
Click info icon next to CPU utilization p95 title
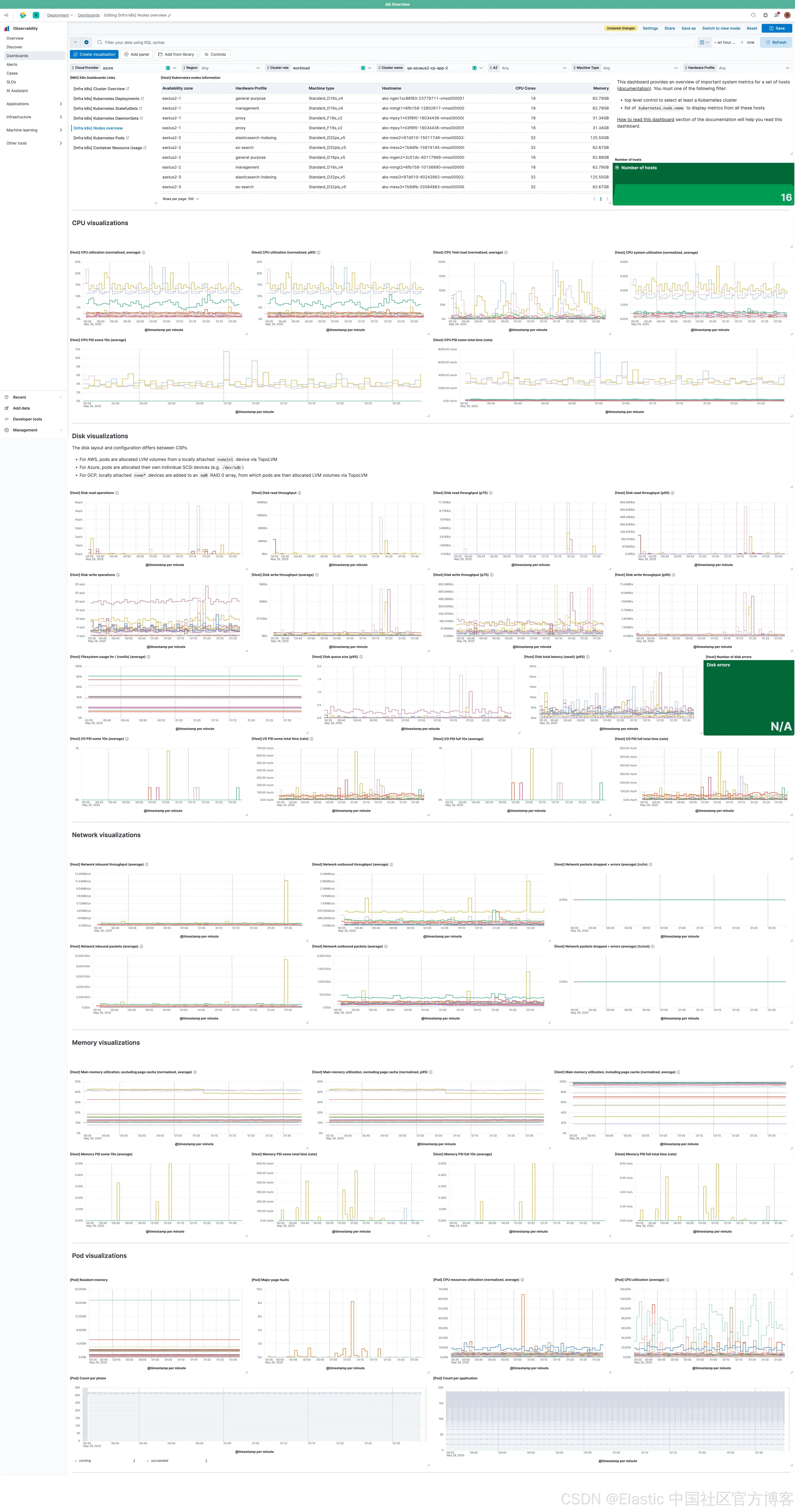(x=319, y=252)
